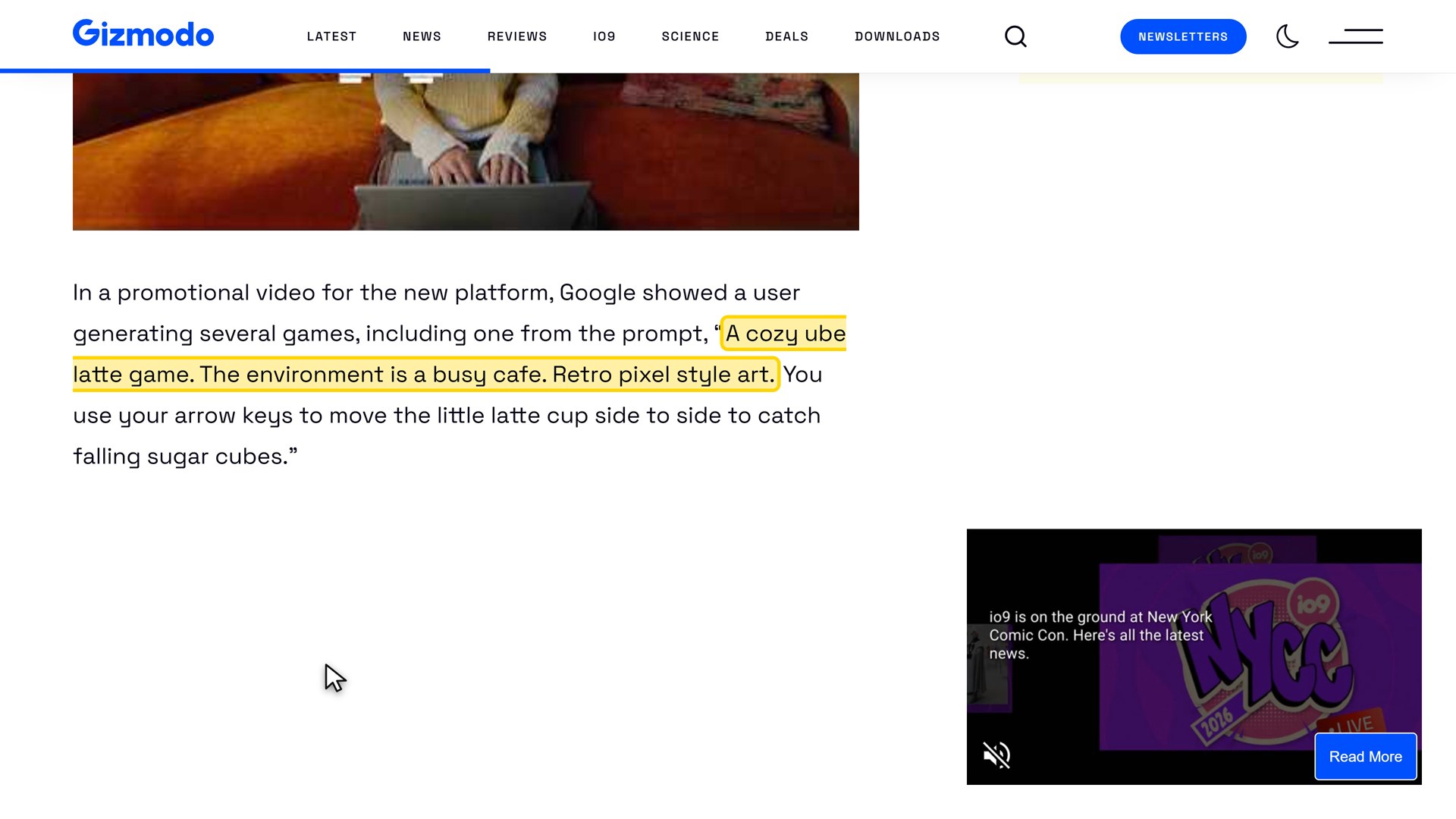Click the highlighted "A cozy ube" text
1456x819 pixels.
pyautogui.click(x=786, y=334)
